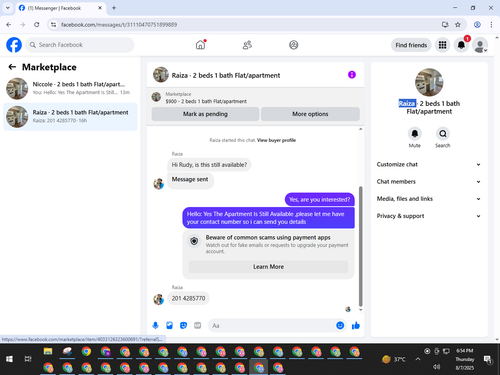Click Learn More about scams
The height and width of the screenshot is (375, 500).
tap(268, 267)
